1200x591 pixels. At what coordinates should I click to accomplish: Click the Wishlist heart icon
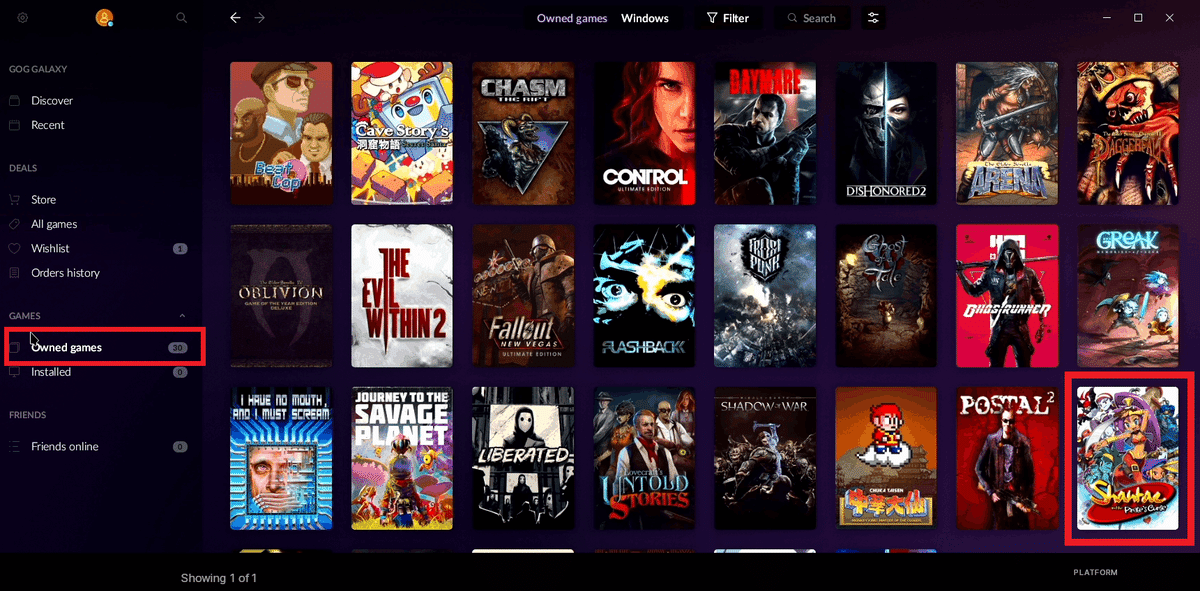tap(14, 248)
